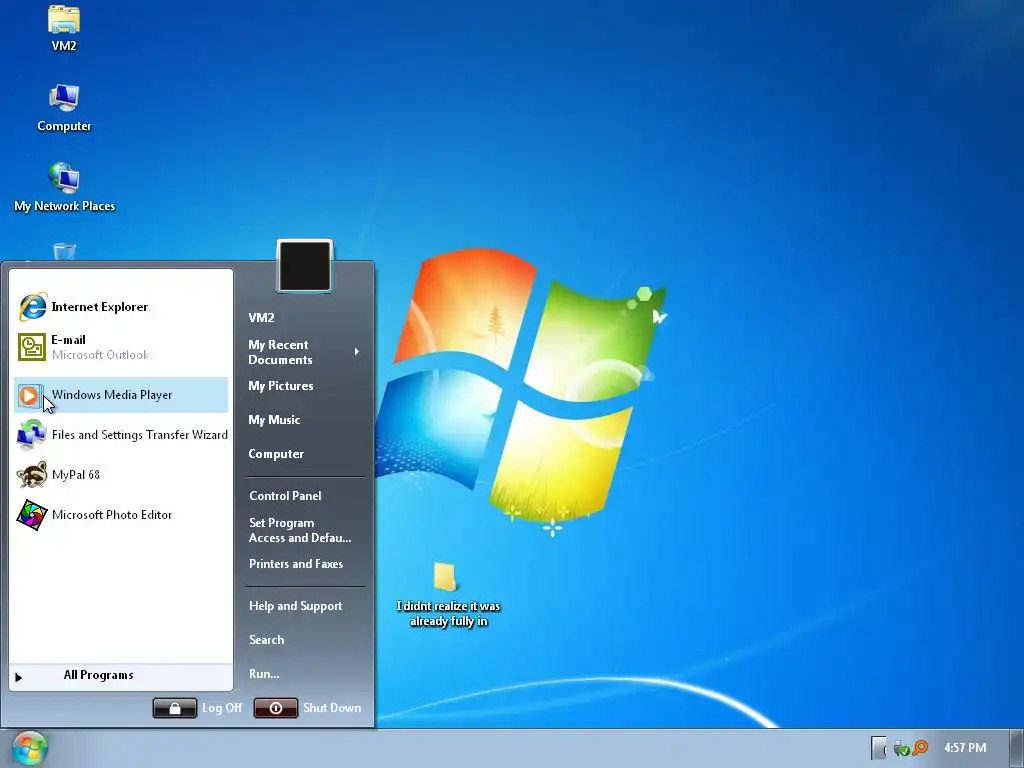
Task: Click the Show Desktop strip at taskbar end
Action: click(x=1016, y=748)
